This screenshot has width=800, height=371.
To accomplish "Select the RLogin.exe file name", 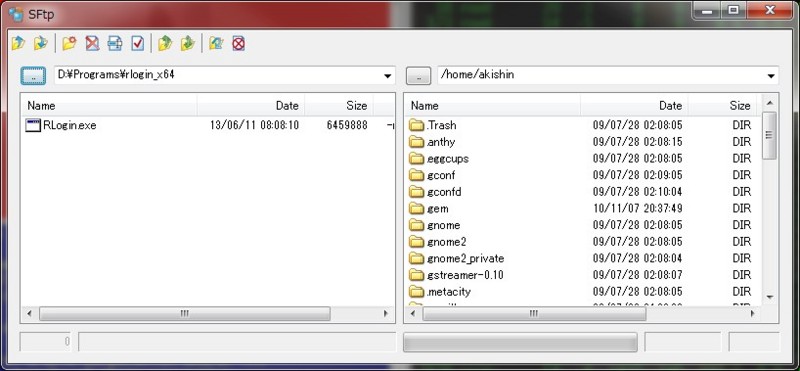I will pos(70,125).
